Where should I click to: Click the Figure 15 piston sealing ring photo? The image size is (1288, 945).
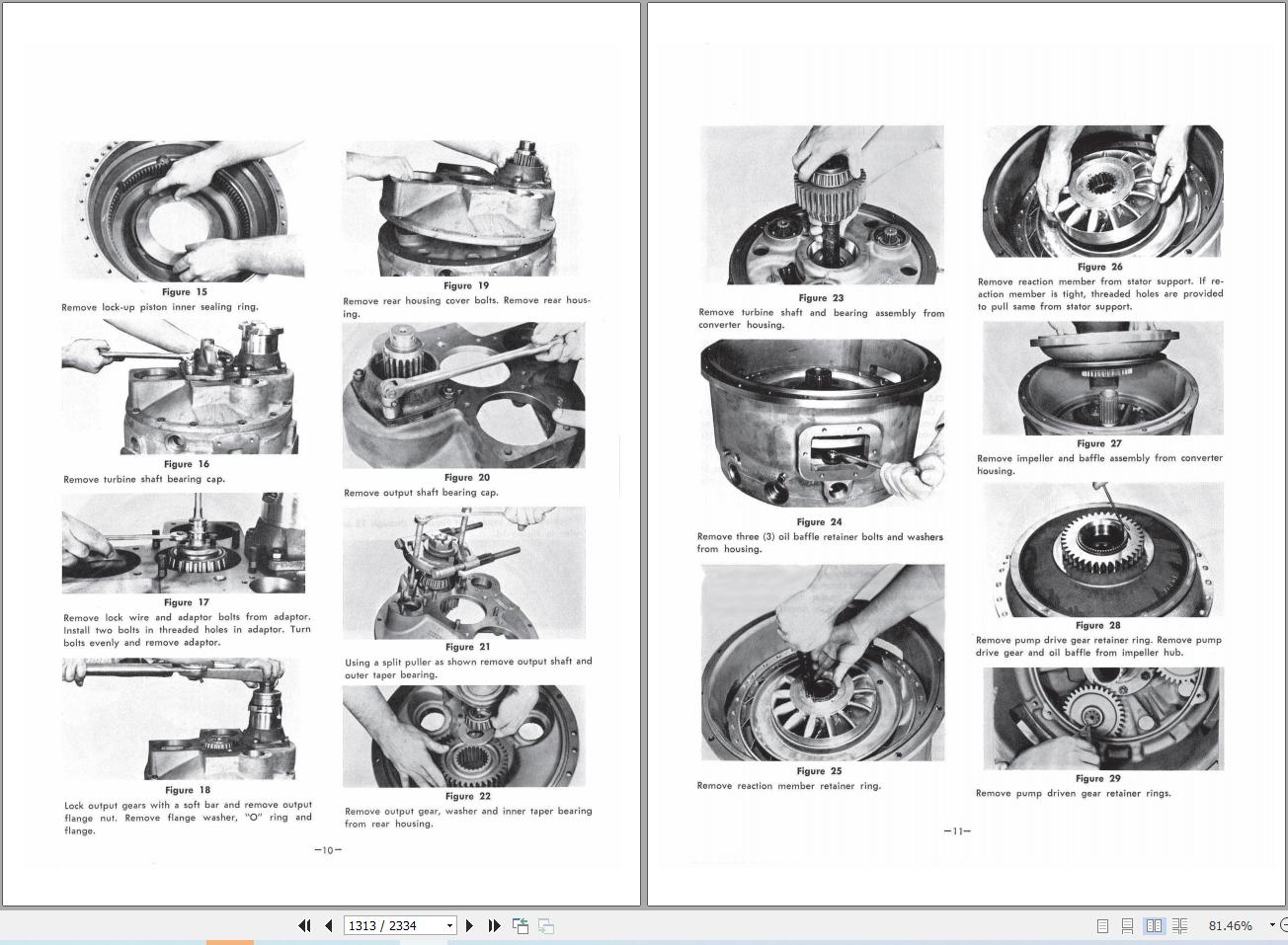183,211
